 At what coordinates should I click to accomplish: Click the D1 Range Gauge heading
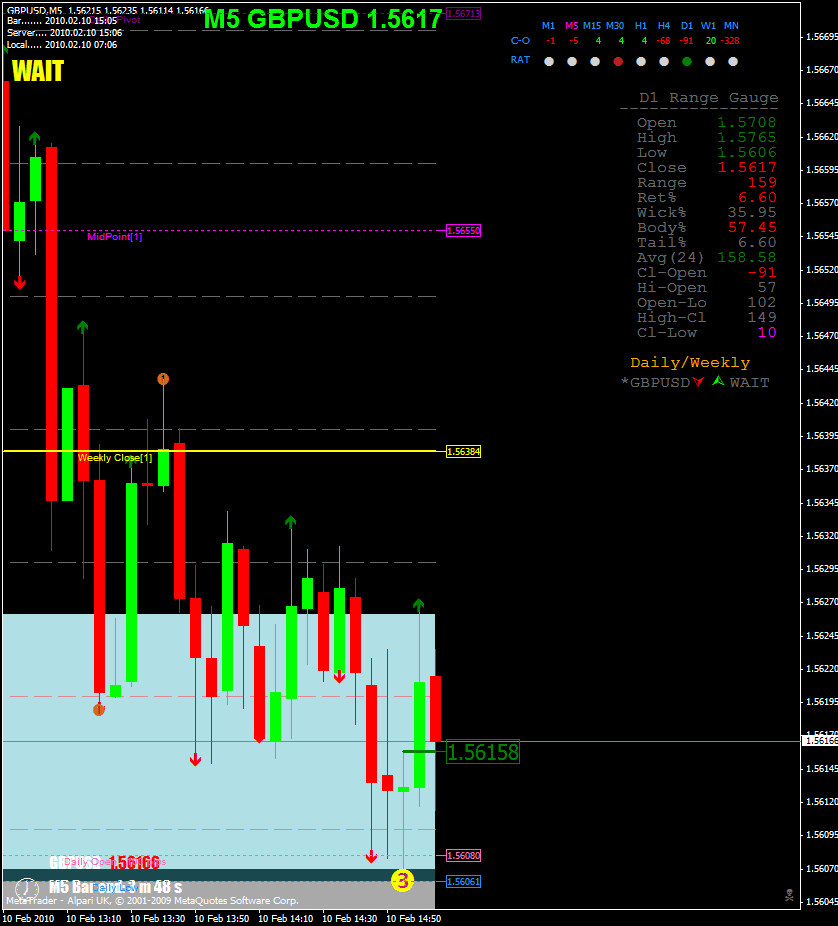coord(708,97)
